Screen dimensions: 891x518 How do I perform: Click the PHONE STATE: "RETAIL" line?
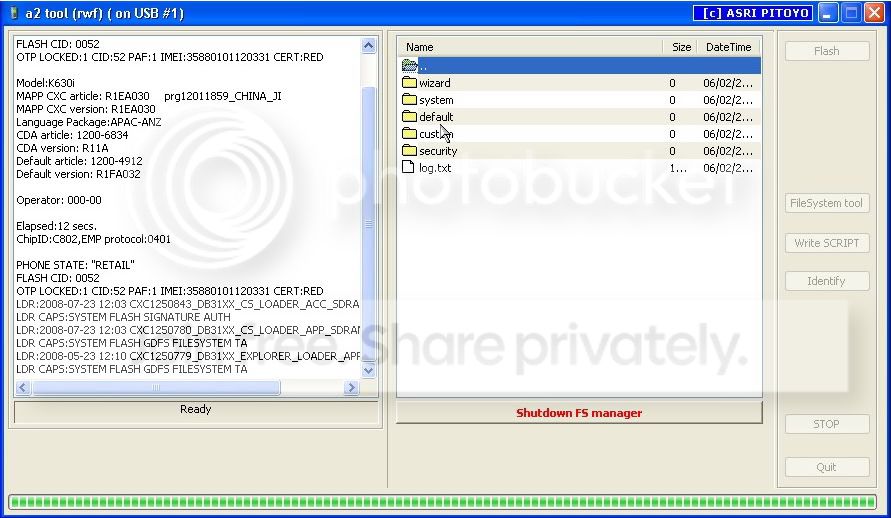(75, 265)
